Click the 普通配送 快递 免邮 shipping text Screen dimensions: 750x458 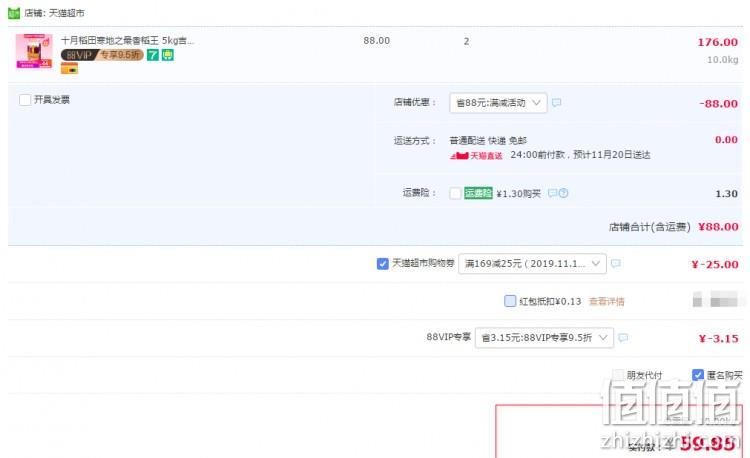tap(488, 141)
